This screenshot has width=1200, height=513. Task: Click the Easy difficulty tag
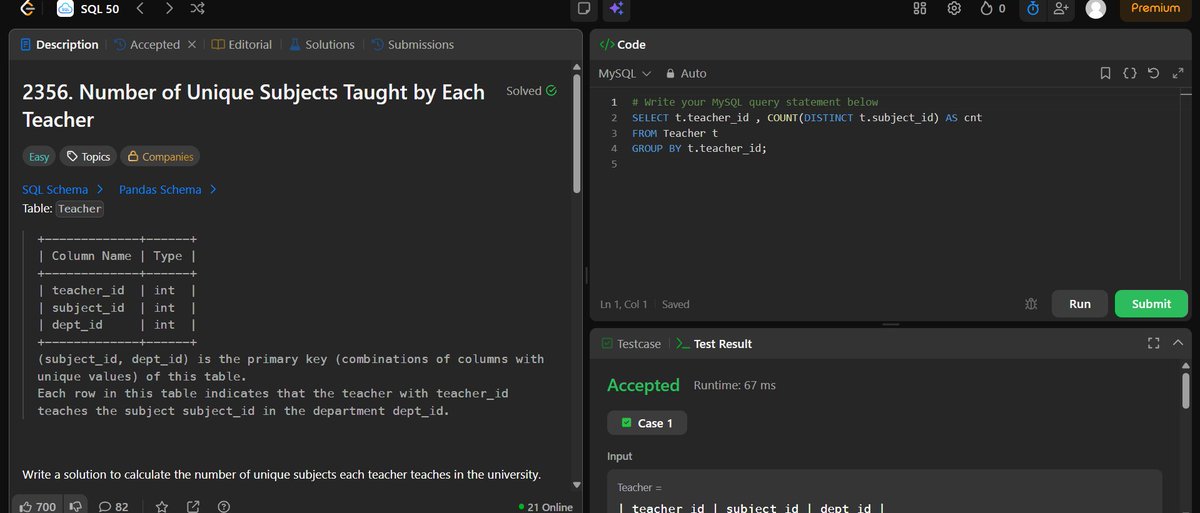point(39,157)
